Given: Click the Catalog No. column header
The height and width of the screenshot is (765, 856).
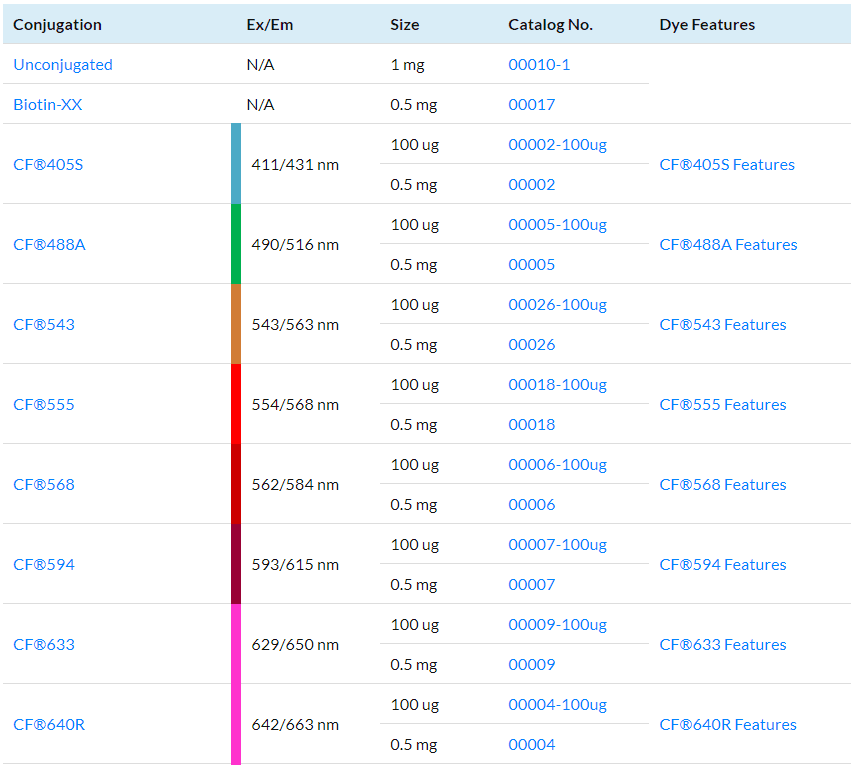Looking at the screenshot, I should (550, 25).
